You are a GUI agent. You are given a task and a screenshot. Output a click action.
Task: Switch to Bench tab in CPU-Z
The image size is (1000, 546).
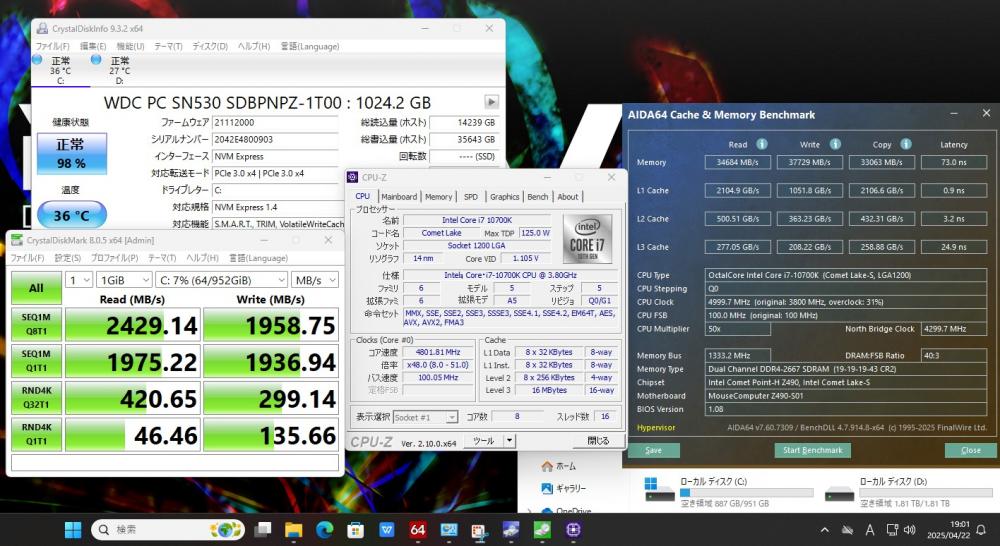point(538,196)
